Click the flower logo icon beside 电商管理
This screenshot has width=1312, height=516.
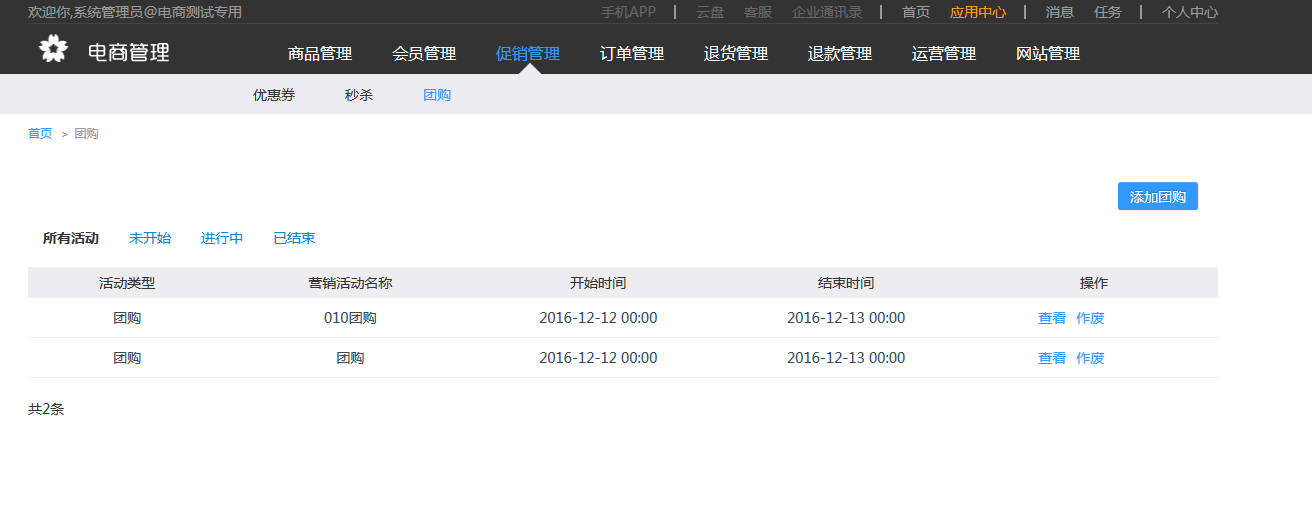(53, 49)
